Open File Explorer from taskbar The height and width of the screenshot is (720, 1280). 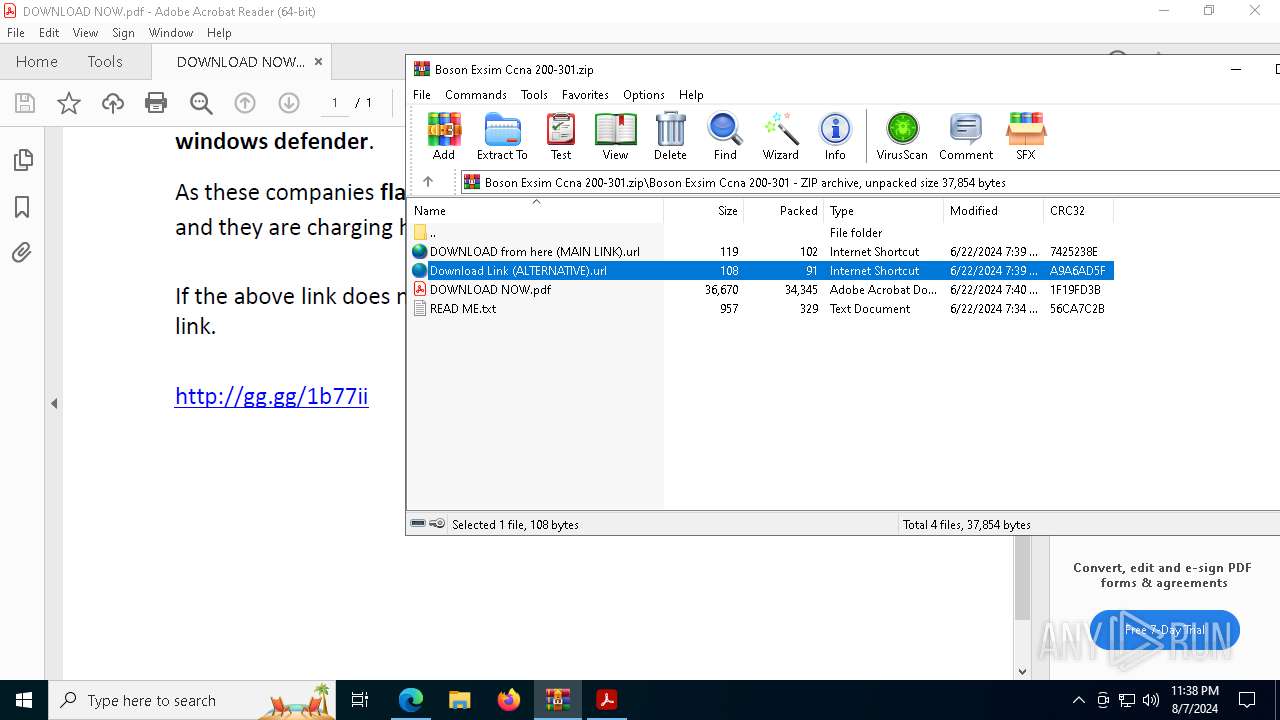coord(459,700)
